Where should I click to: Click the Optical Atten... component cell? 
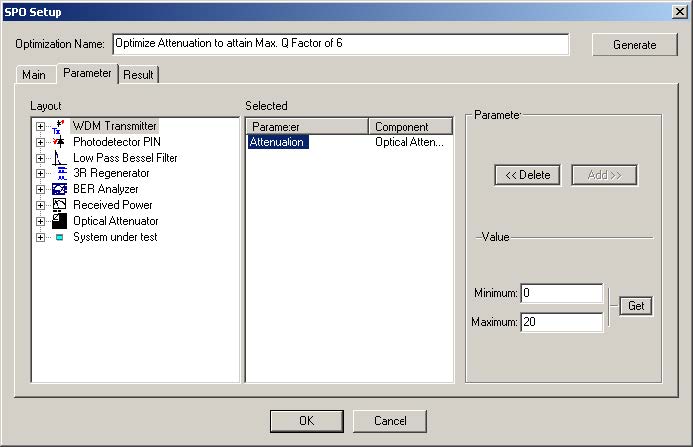[x=409, y=142]
